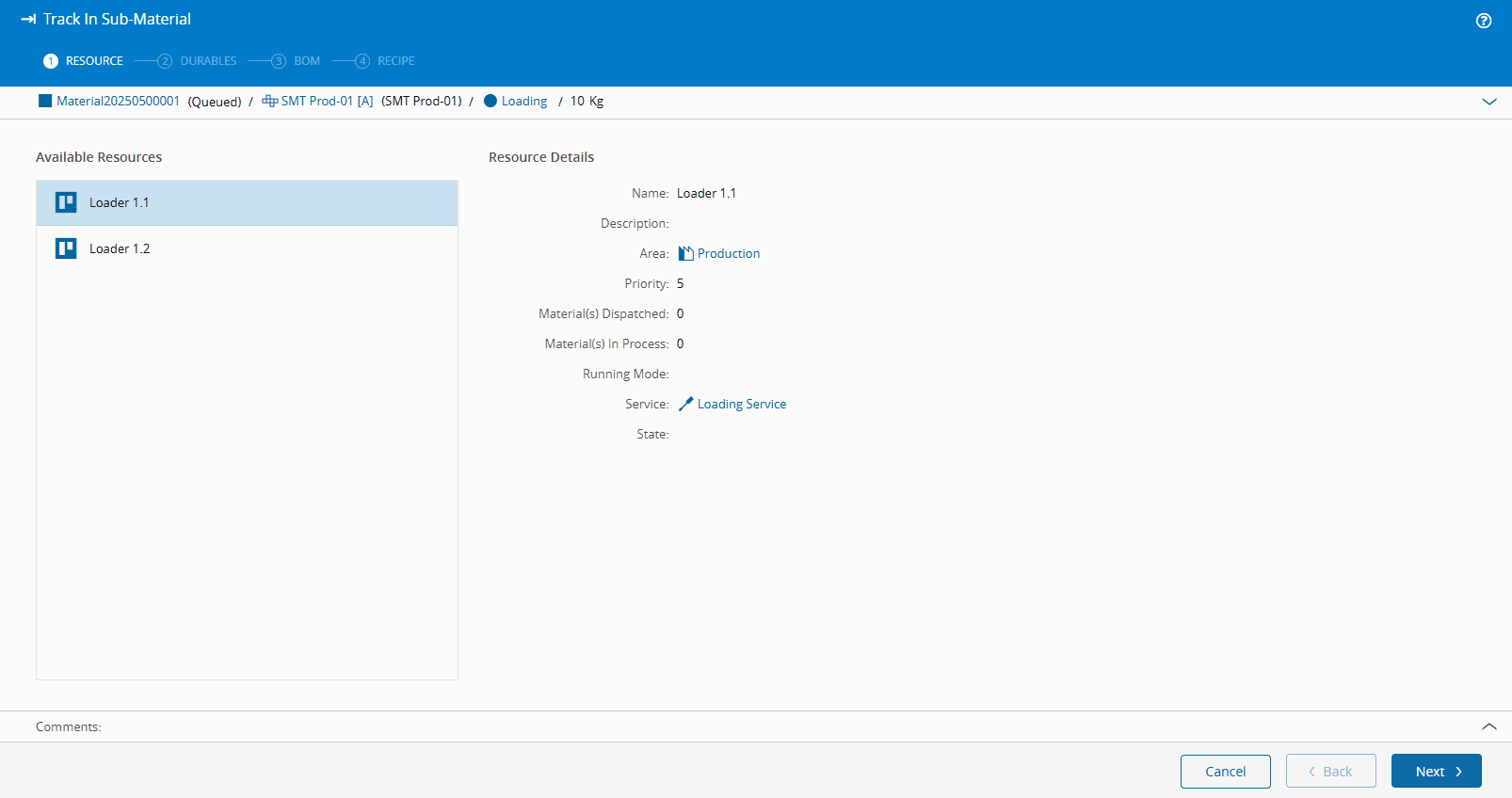
Task: Expand the material header details chevron
Action: click(1488, 102)
